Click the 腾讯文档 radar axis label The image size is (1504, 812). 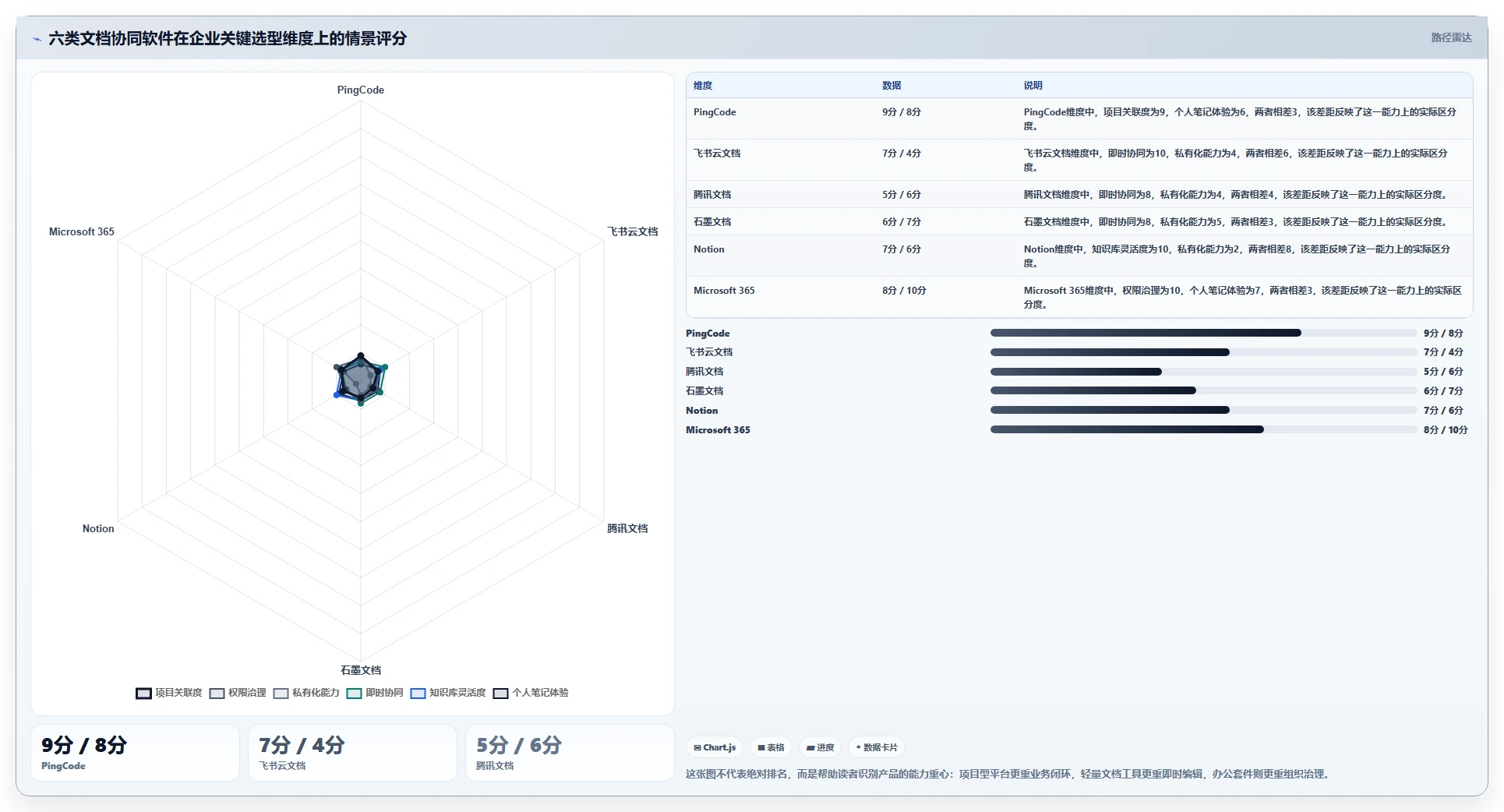coord(627,528)
